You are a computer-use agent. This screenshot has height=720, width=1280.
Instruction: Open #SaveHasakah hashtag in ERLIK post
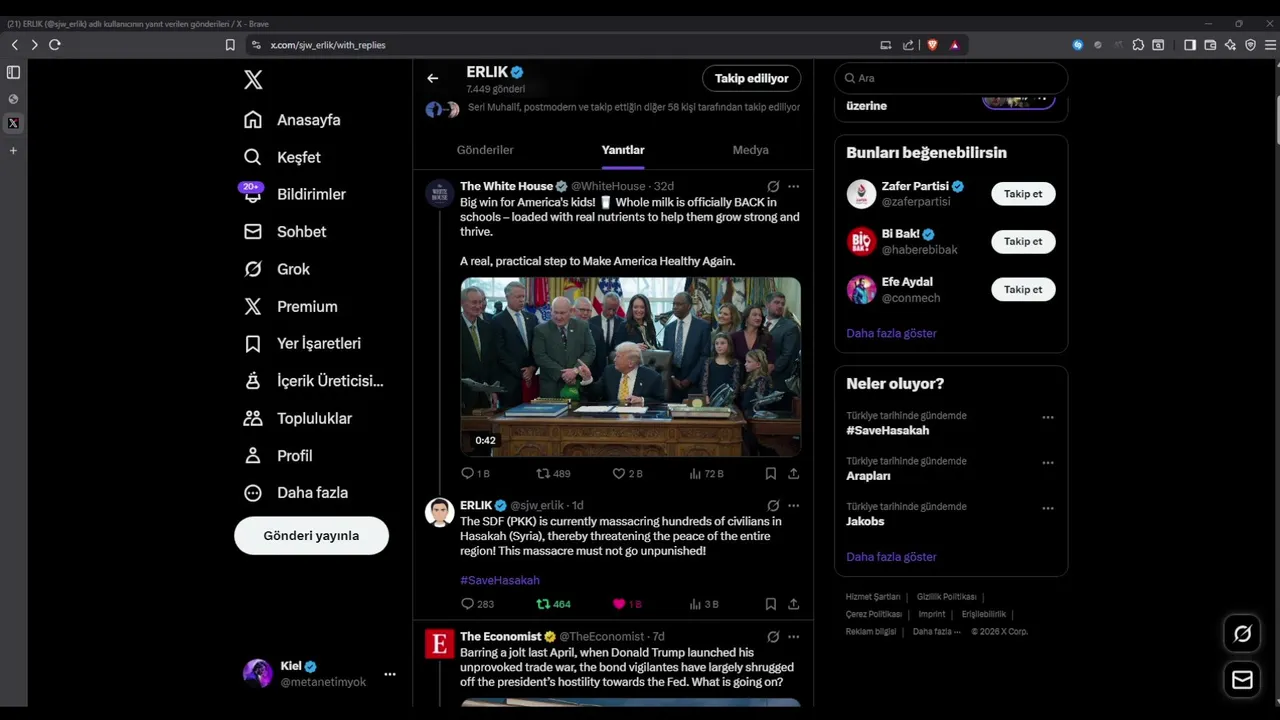pyautogui.click(x=500, y=580)
